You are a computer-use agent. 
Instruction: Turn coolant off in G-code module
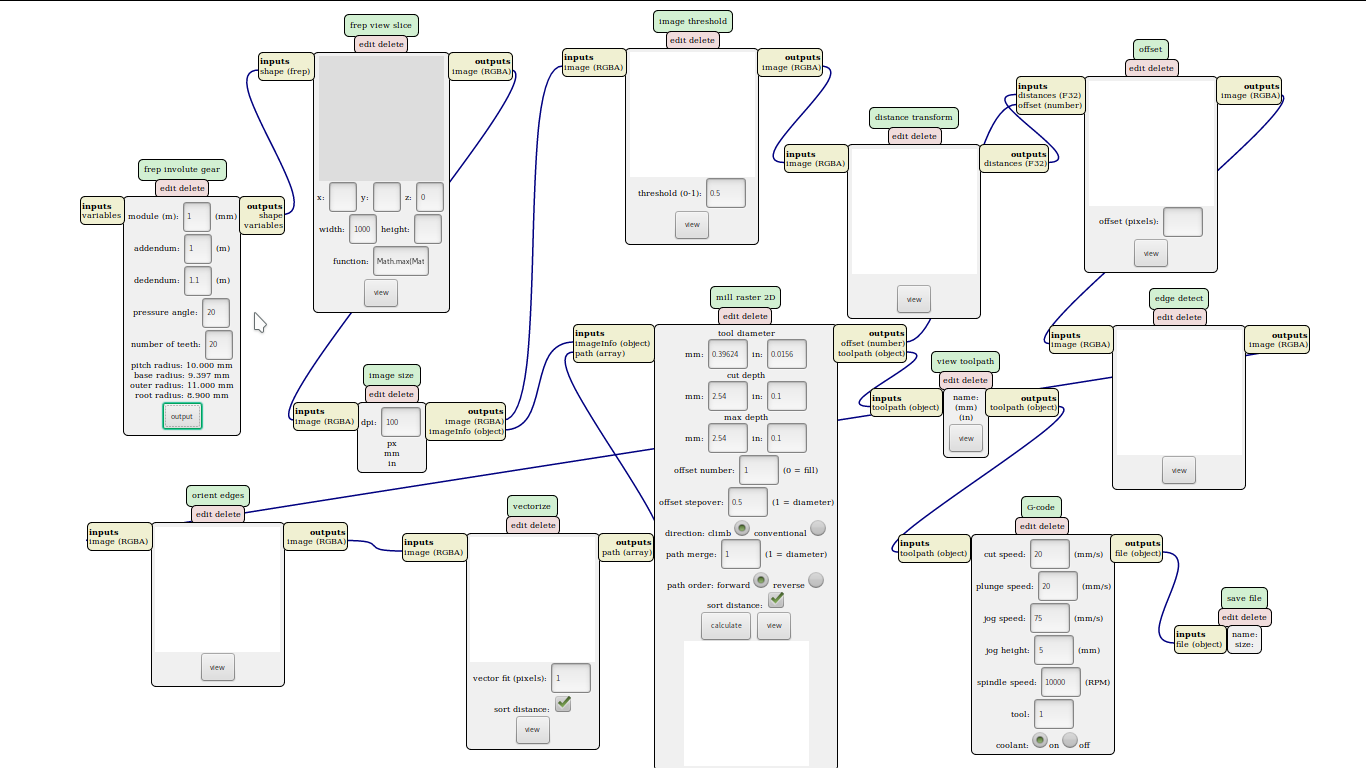coord(1070,741)
